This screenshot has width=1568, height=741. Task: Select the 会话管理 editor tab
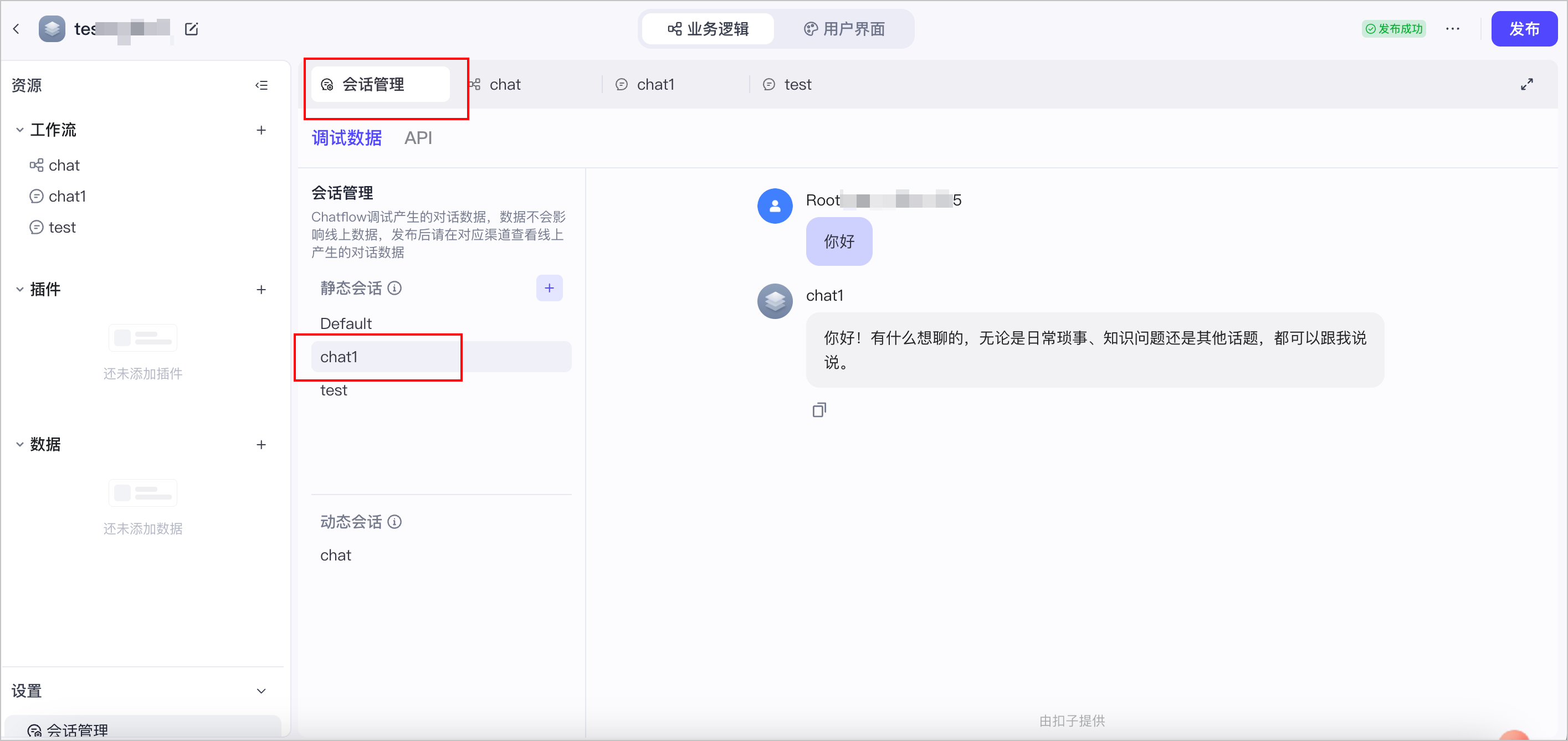tap(381, 85)
